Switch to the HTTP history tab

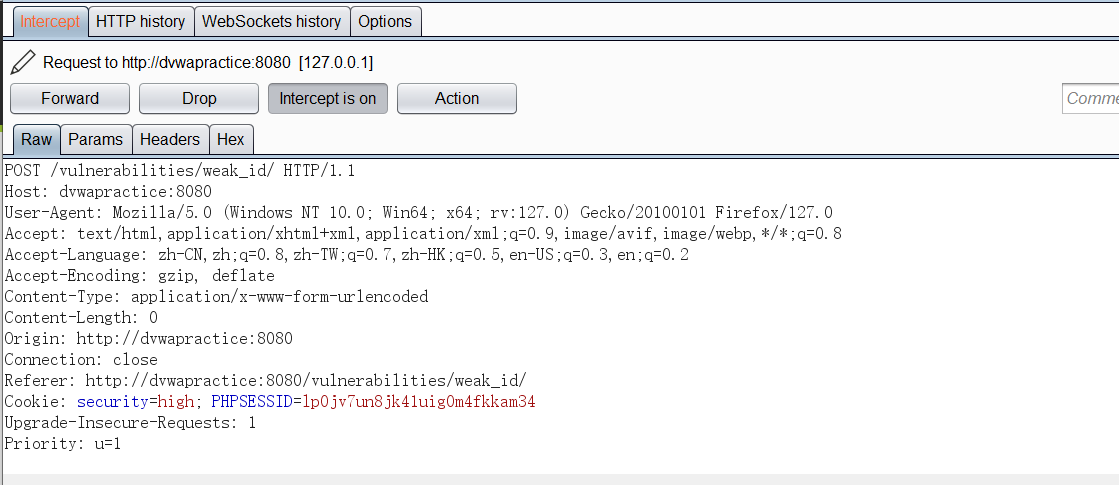[141, 21]
